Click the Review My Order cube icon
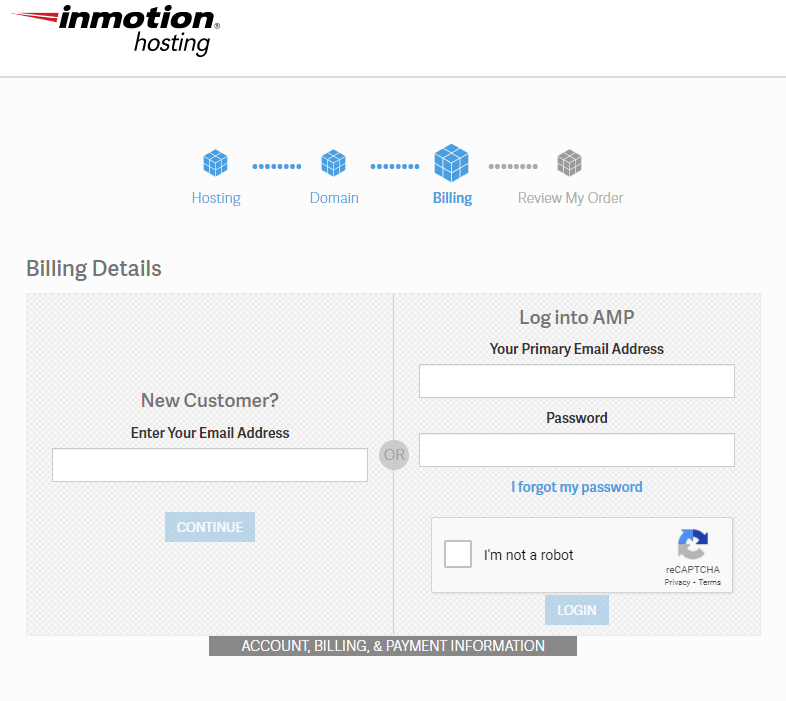The image size is (786, 701). click(x=569, y=163)
